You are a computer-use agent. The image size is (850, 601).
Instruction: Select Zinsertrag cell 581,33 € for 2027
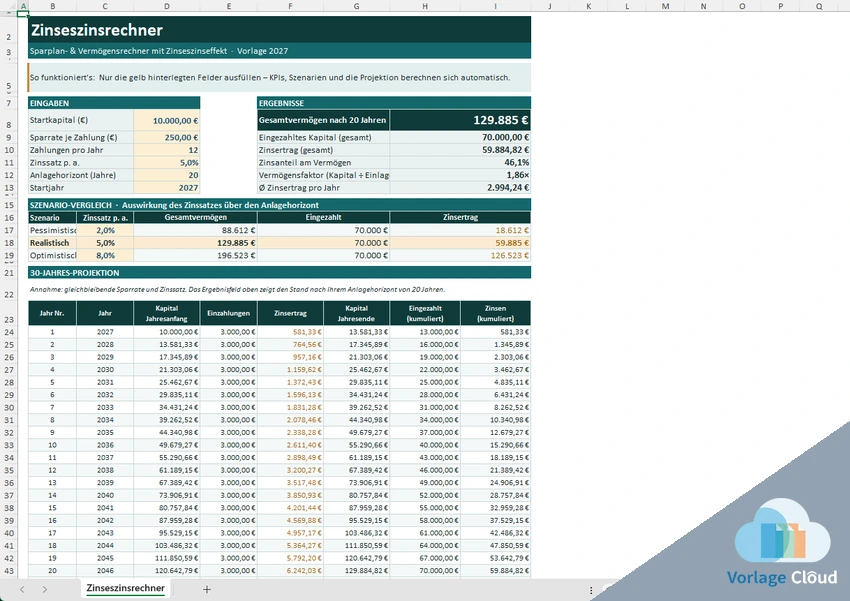tap(291, 332)
